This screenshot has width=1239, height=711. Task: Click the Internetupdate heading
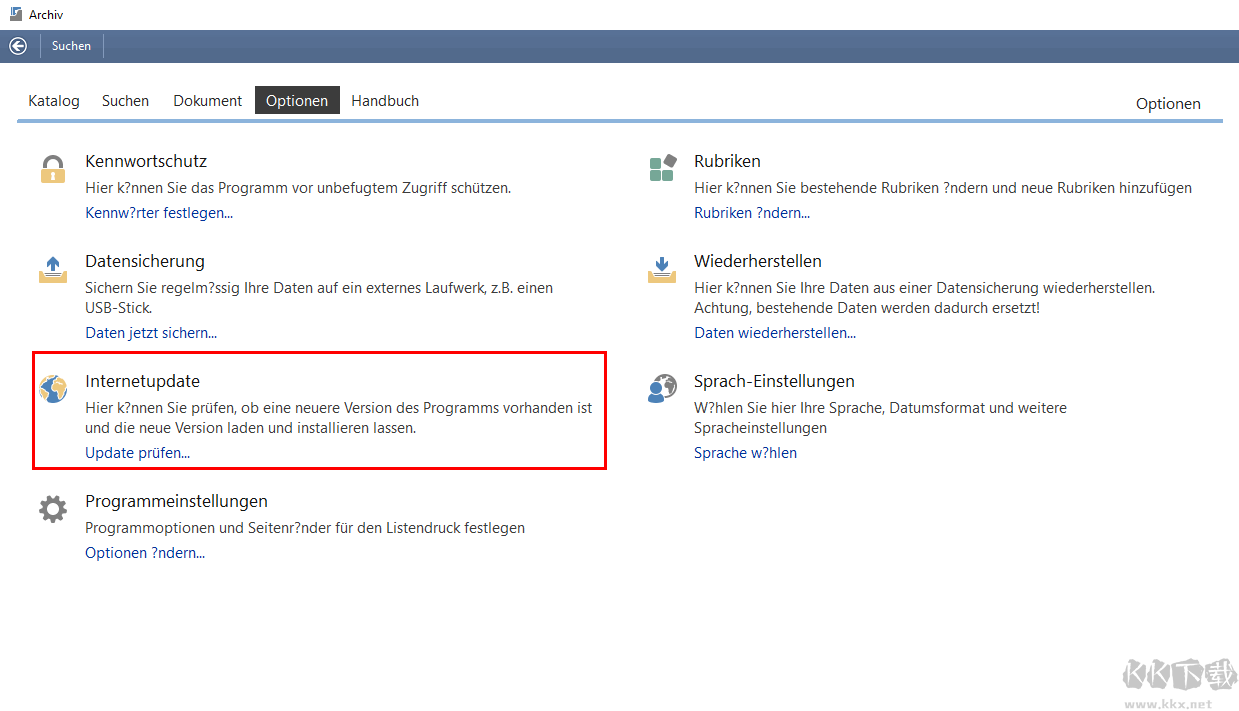[143, 381]
